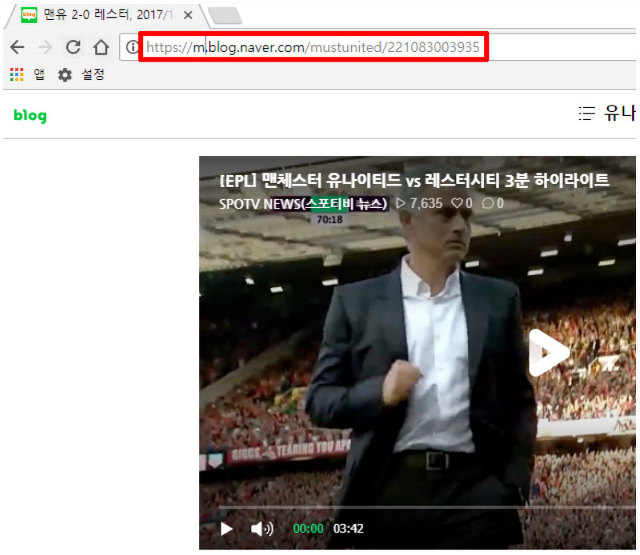
Task: Reload the current page
Action: (73, 47)
